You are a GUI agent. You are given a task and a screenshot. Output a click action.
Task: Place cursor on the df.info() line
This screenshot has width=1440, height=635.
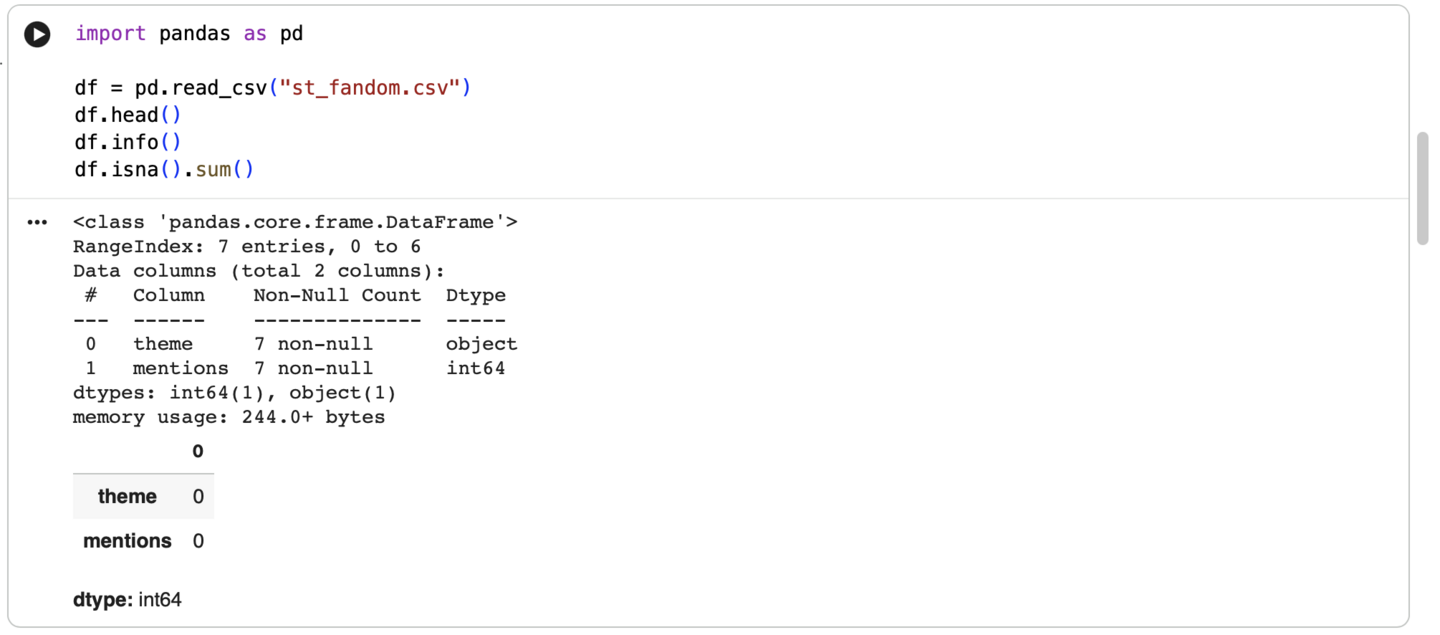128,142
